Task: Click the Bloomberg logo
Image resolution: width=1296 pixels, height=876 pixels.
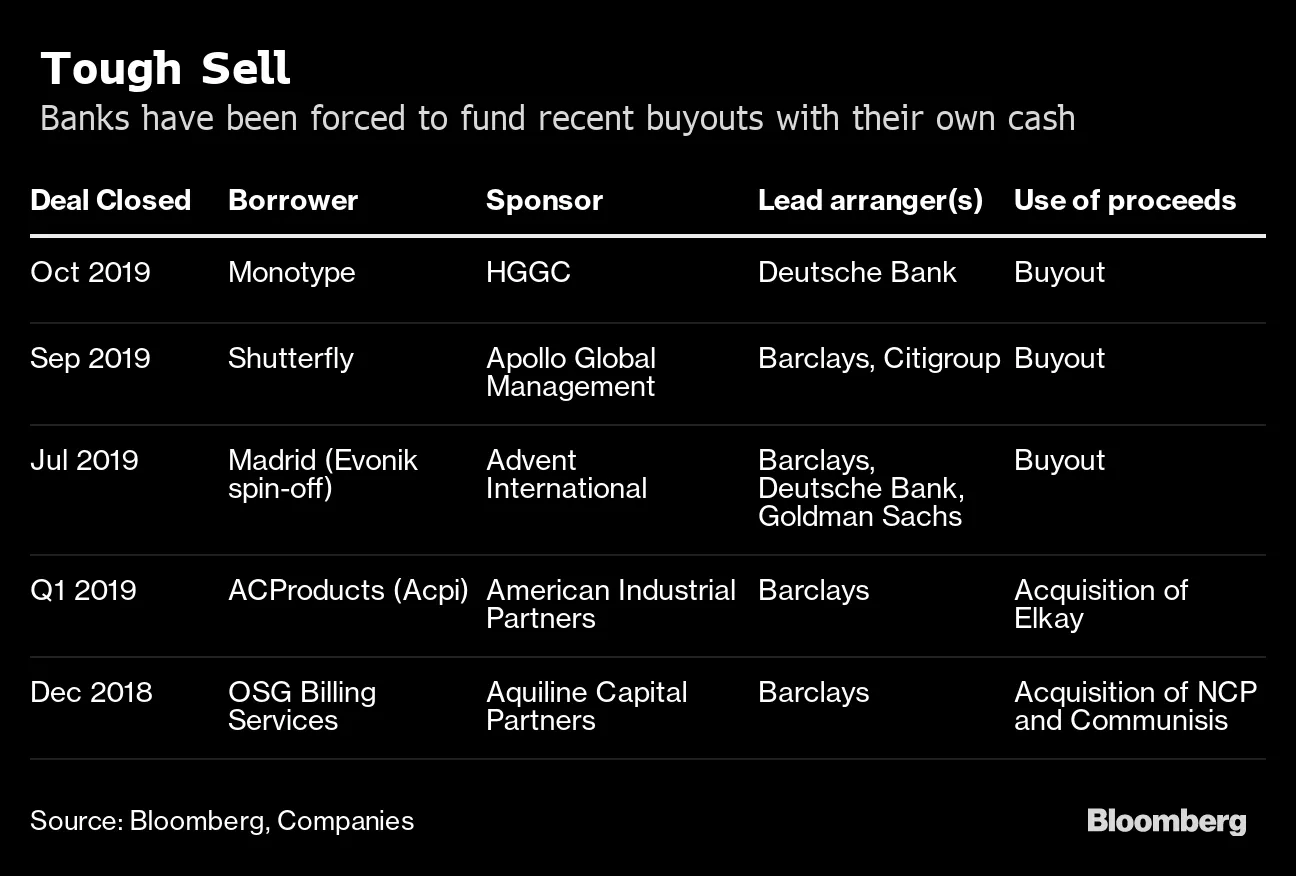Action: pos(1166,822)
